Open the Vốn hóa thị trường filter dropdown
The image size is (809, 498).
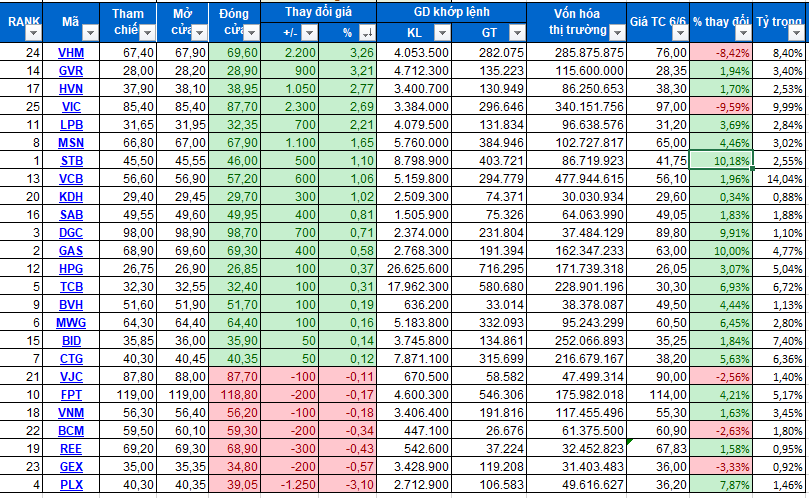pyautogui.click(x=617, y=33)
